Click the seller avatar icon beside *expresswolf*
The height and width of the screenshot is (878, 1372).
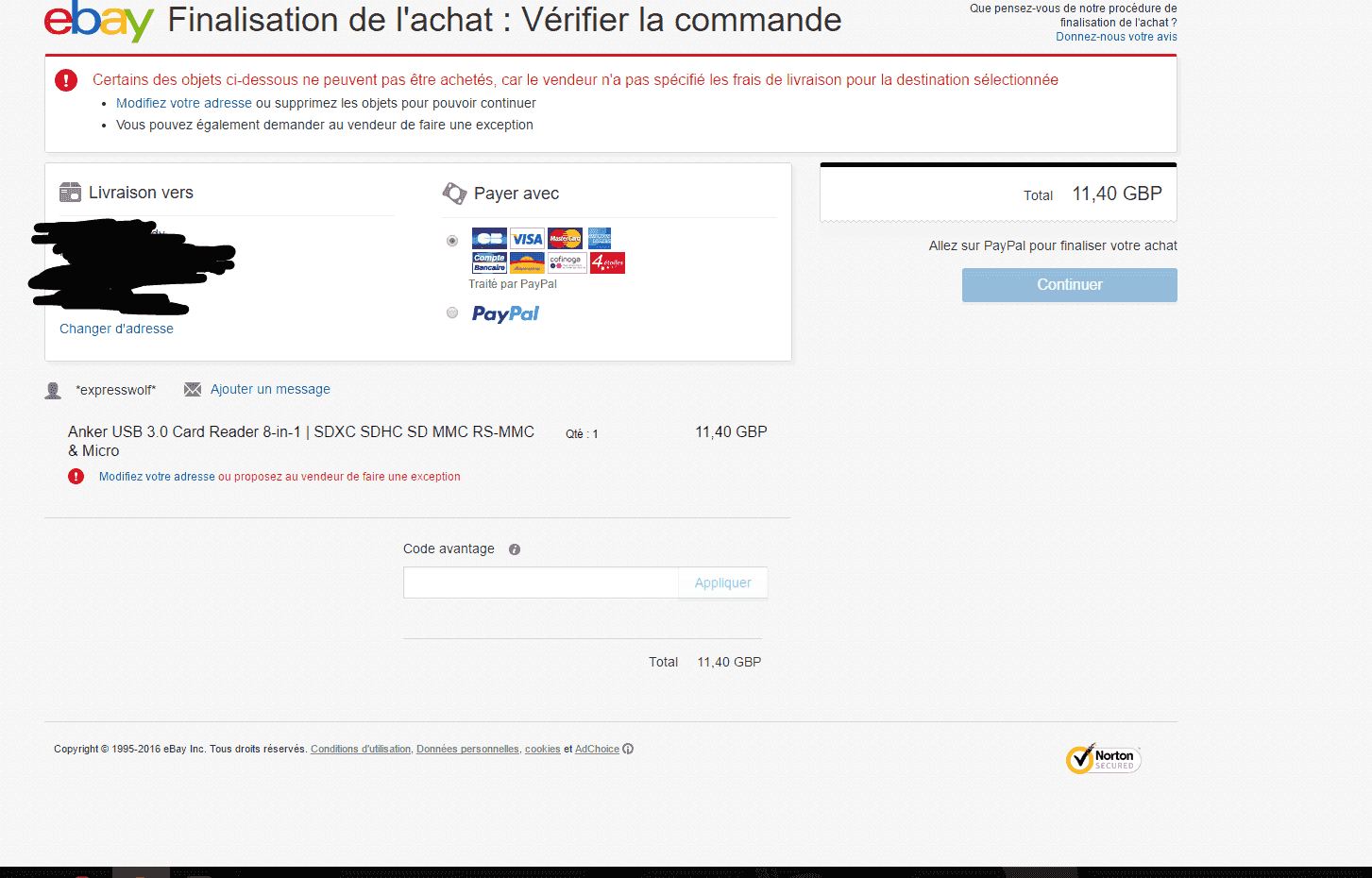click(53, 390)
